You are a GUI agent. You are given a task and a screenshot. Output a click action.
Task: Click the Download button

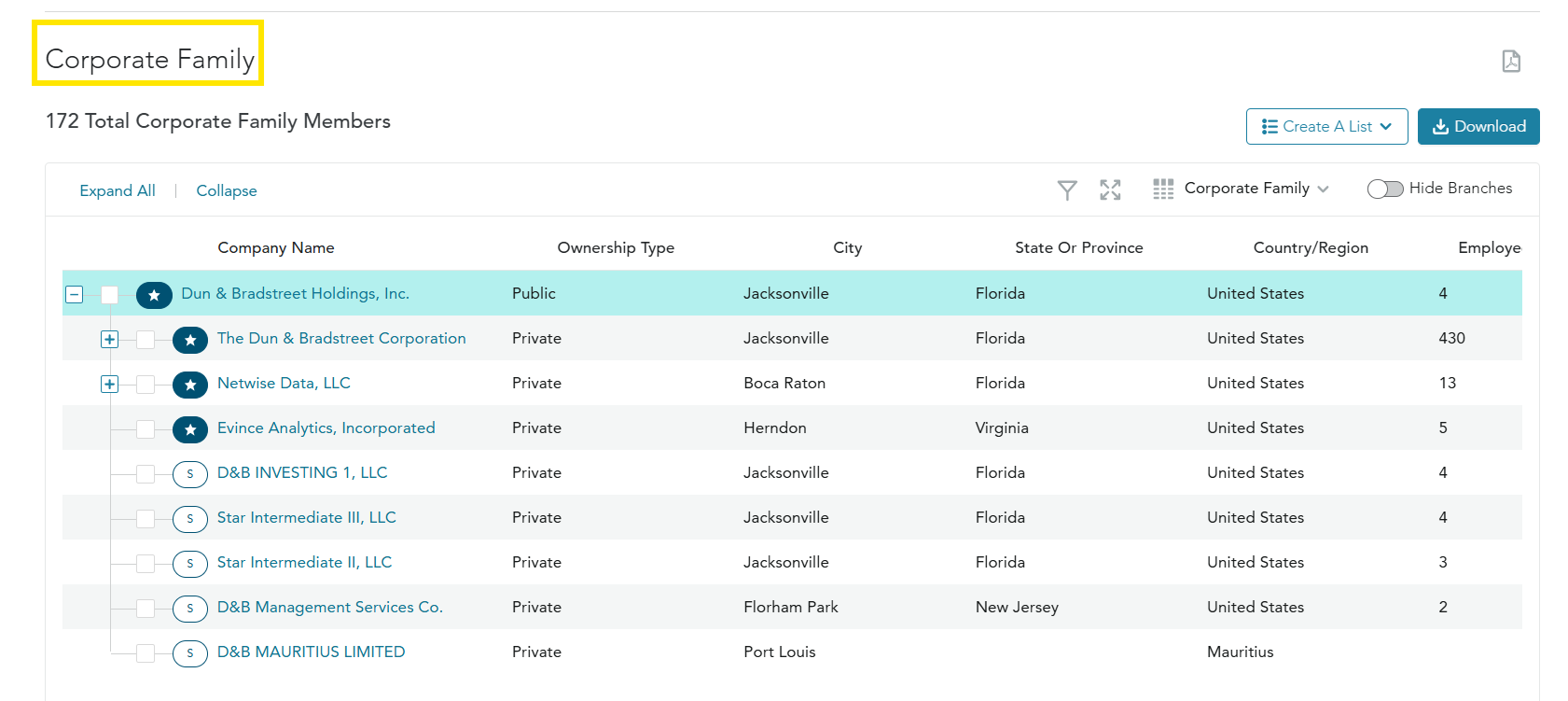click(x=1478, y=126)
